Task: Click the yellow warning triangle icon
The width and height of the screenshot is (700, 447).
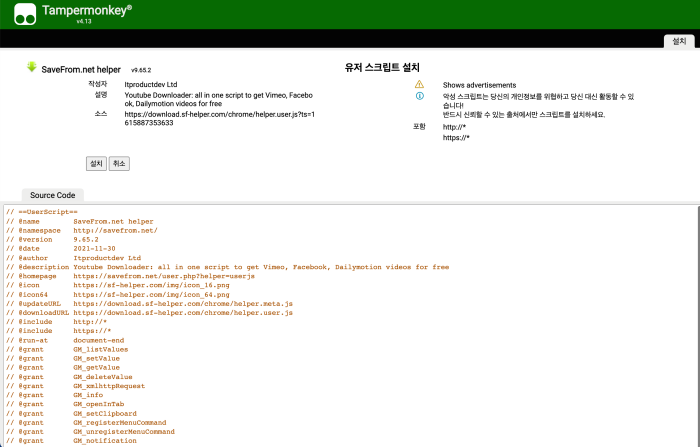Action: click(419, 84)
